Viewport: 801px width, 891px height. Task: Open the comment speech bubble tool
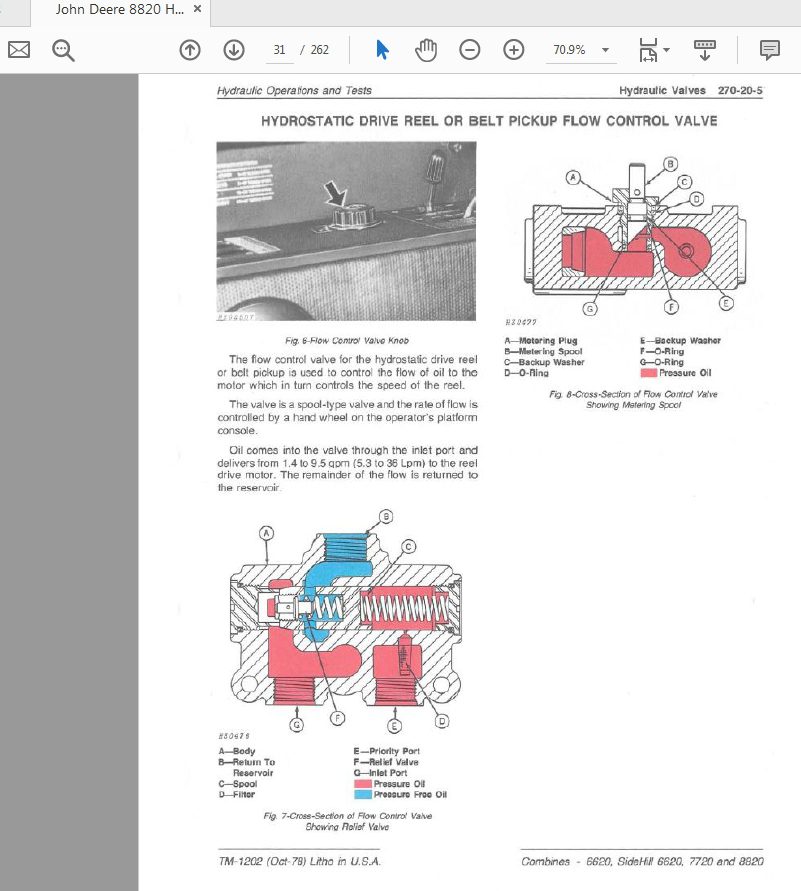(770, 50)
